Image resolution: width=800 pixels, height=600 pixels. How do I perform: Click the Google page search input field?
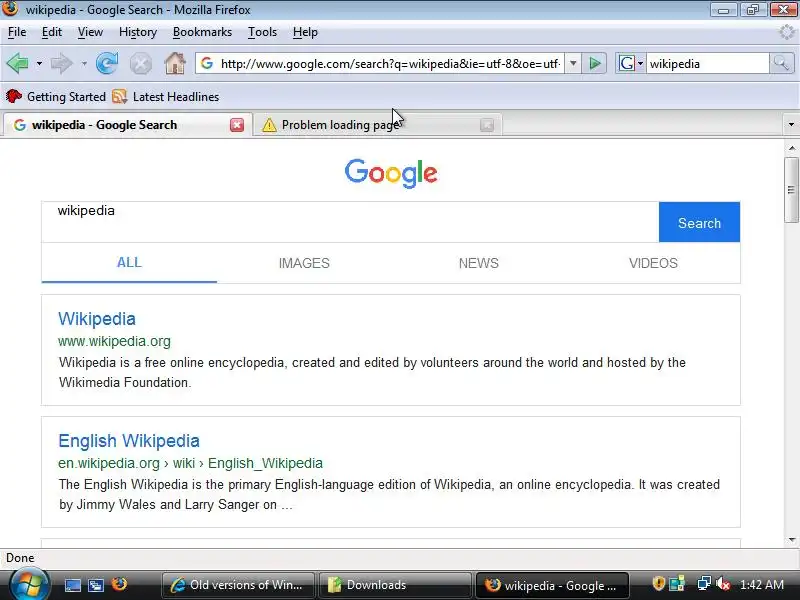350,222
